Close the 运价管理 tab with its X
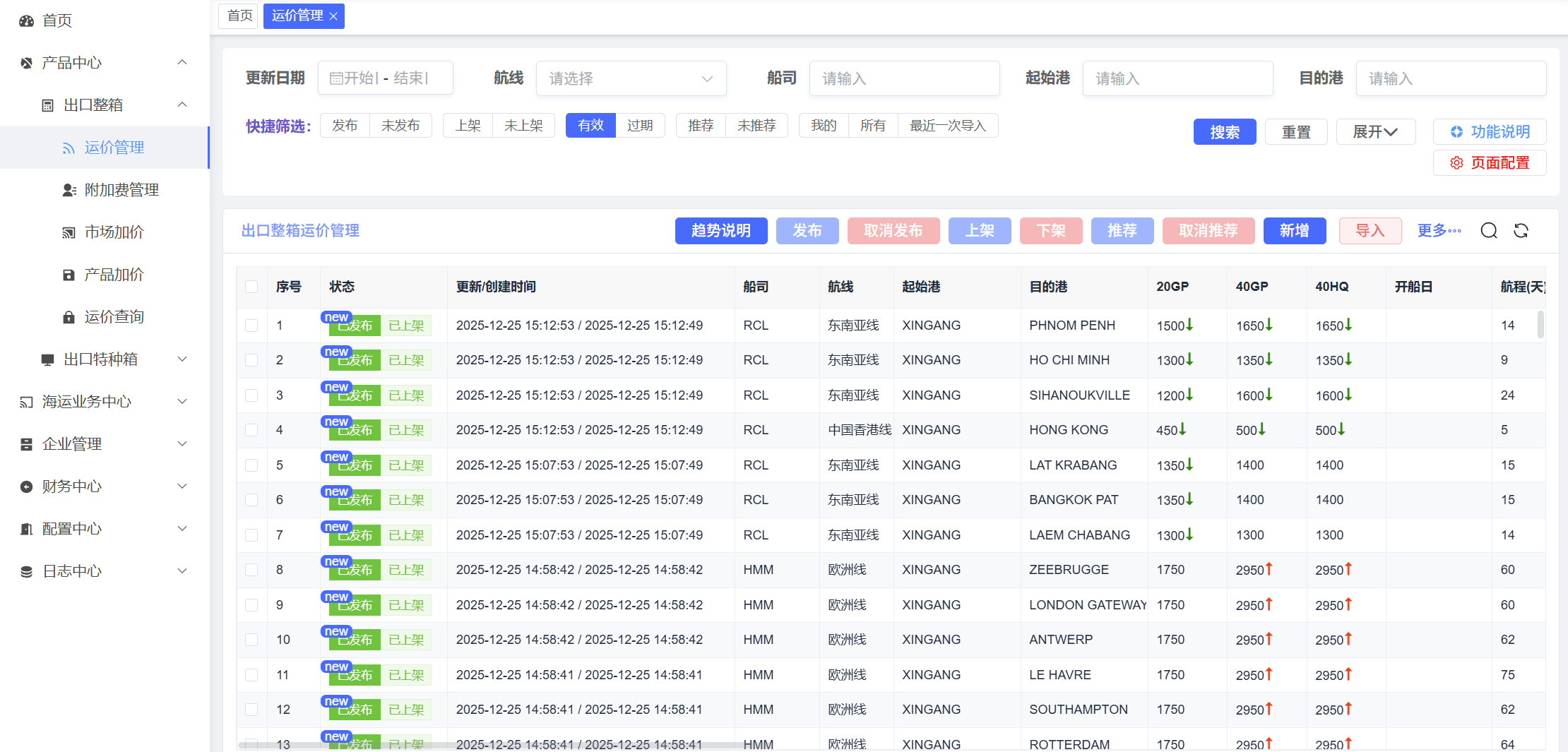The width and height of the screenshot is (1568, 752). tap(333, 16)
